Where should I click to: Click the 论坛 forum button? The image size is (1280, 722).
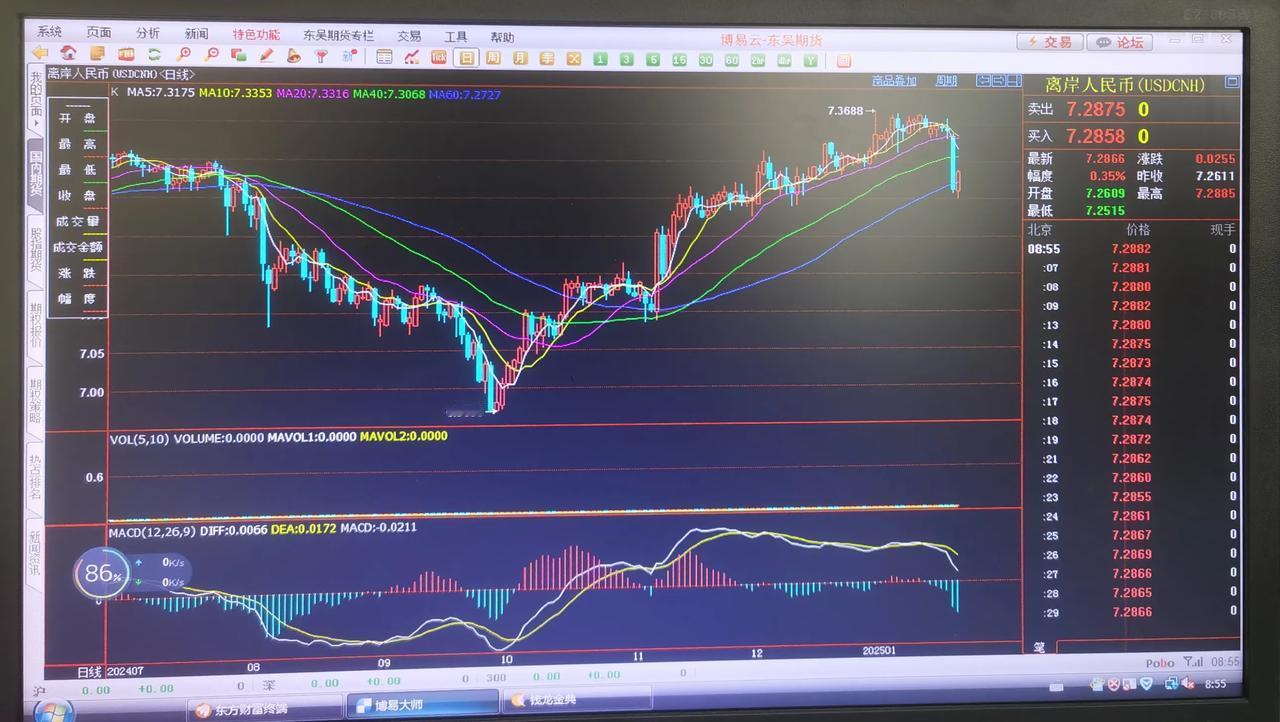[1120, 42]
